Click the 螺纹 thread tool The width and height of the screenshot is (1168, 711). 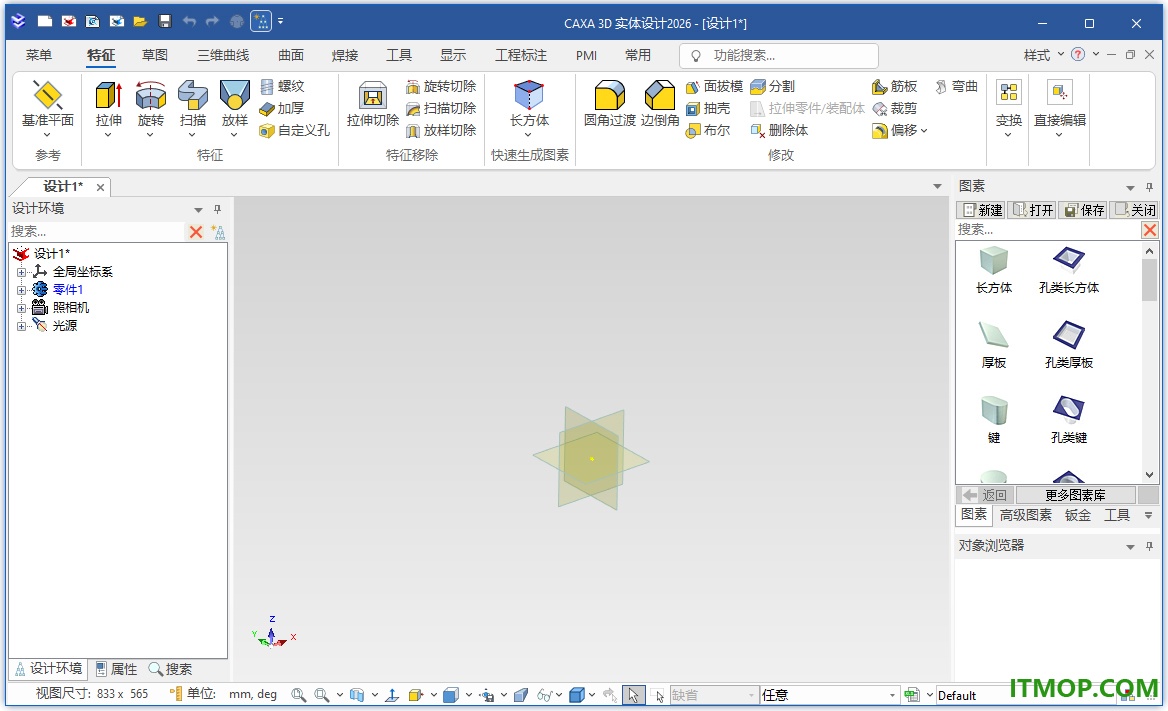pos(282,86)
